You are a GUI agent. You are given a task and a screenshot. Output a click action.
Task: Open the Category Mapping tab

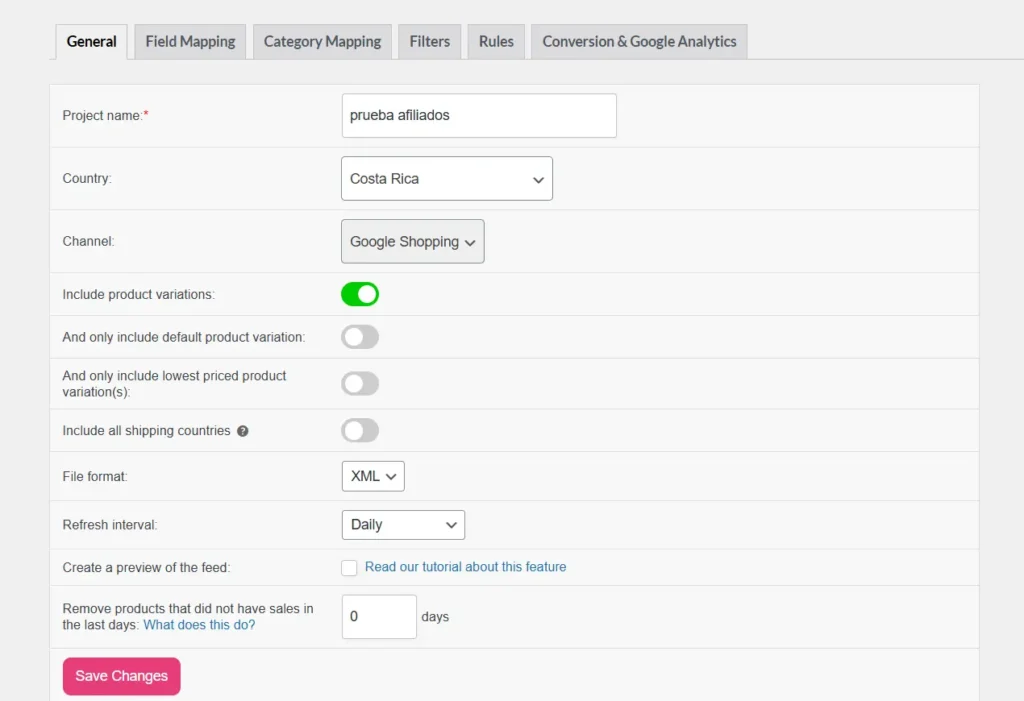click(x=322, y=42)
